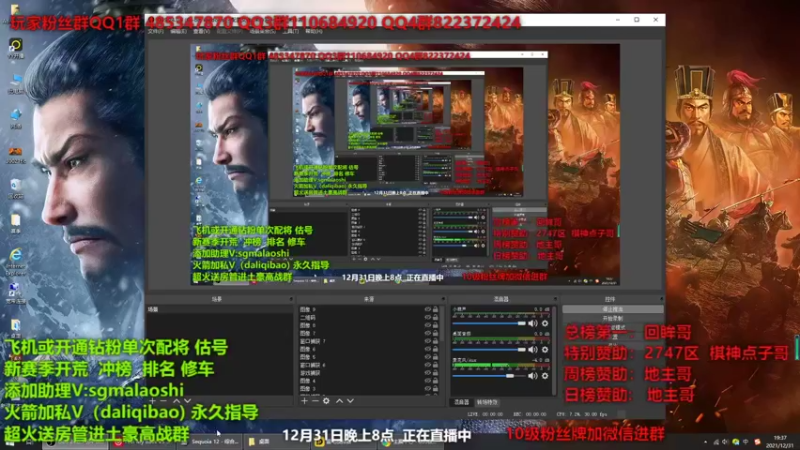Move scene down in Scenes toolbar
800x450 pixels.
187,401
